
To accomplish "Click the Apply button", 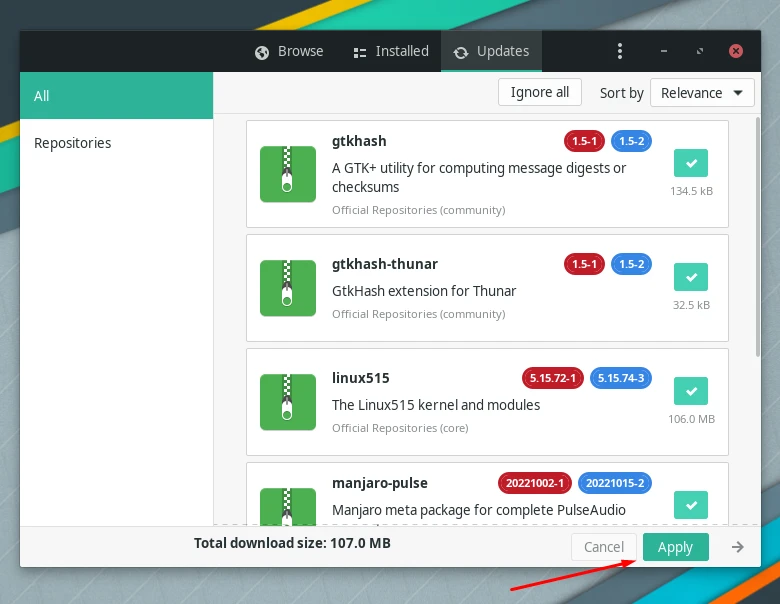I will pos(676,547).
